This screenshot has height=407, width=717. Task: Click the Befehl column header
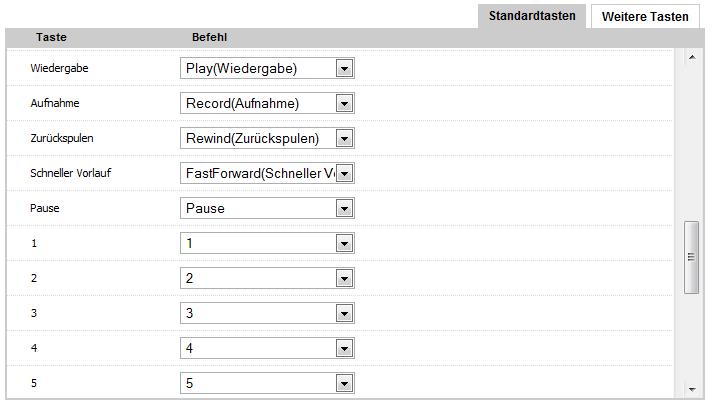209,37
